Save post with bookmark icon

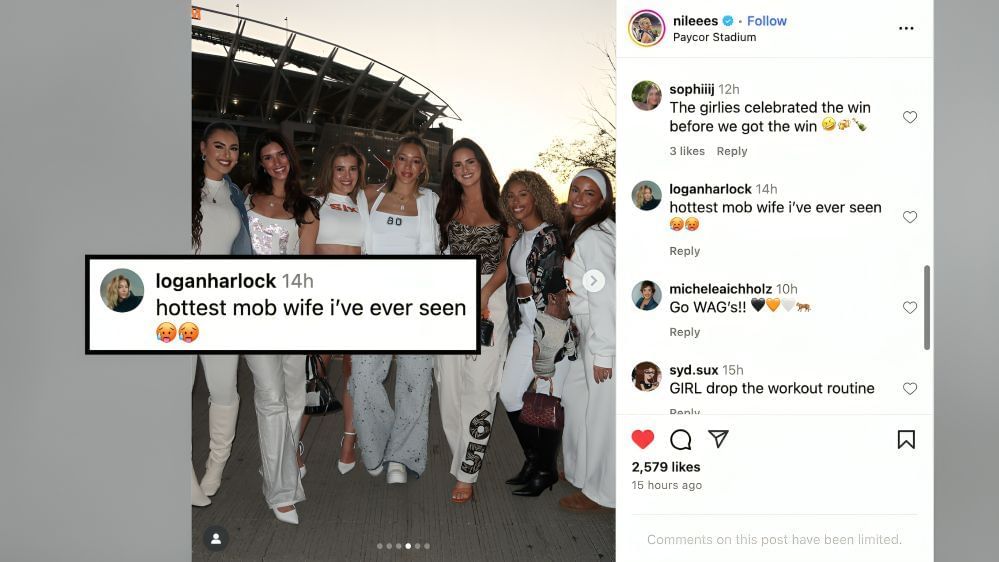click(906, 439)
